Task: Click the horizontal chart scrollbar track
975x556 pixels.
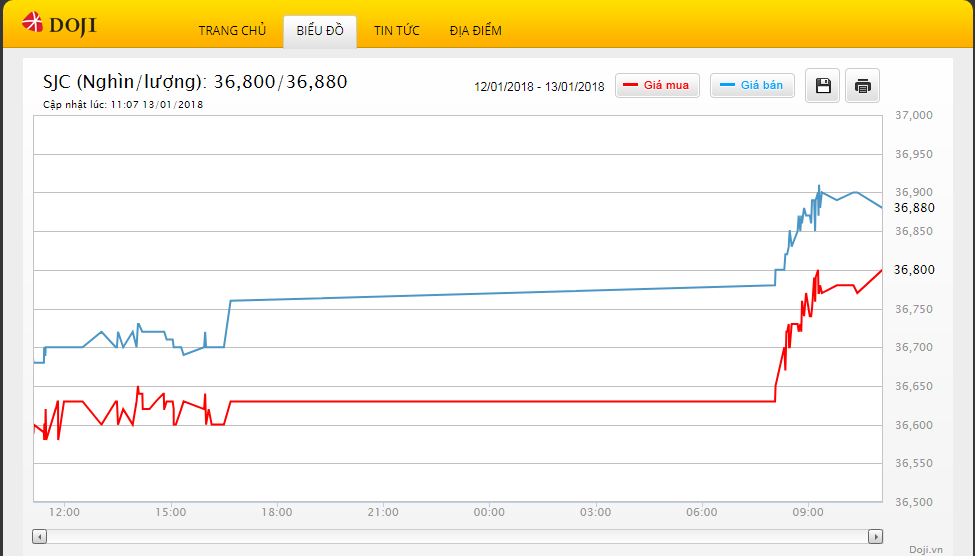Action: [458, 536]
